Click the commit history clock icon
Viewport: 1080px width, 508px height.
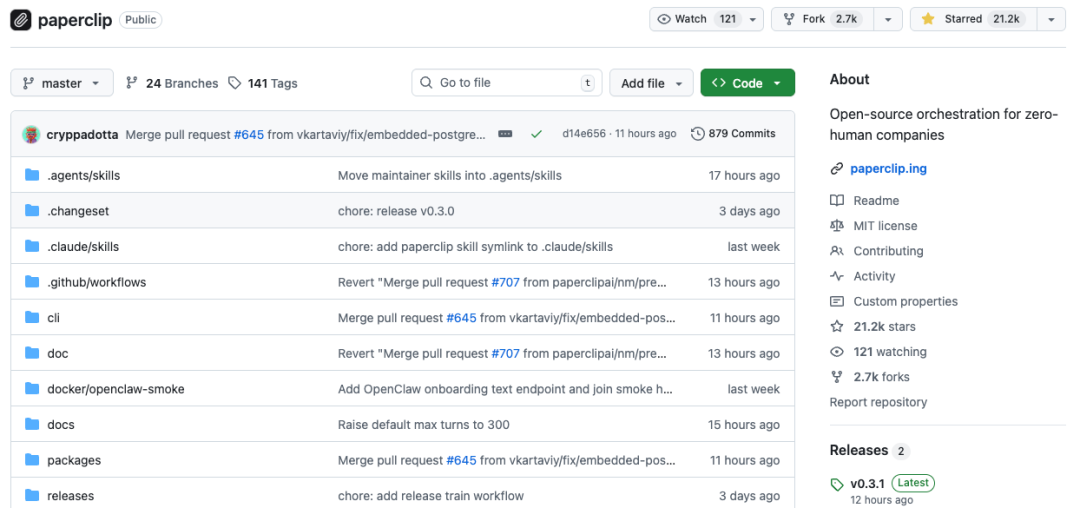click(697, 134)
